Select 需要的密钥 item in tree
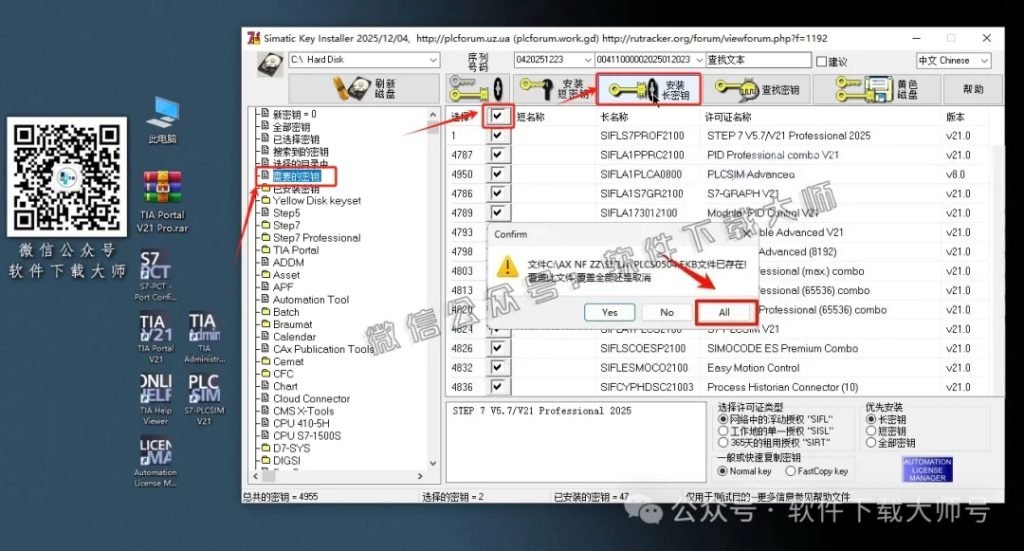 pyautogui.click(x=296, y=176)
